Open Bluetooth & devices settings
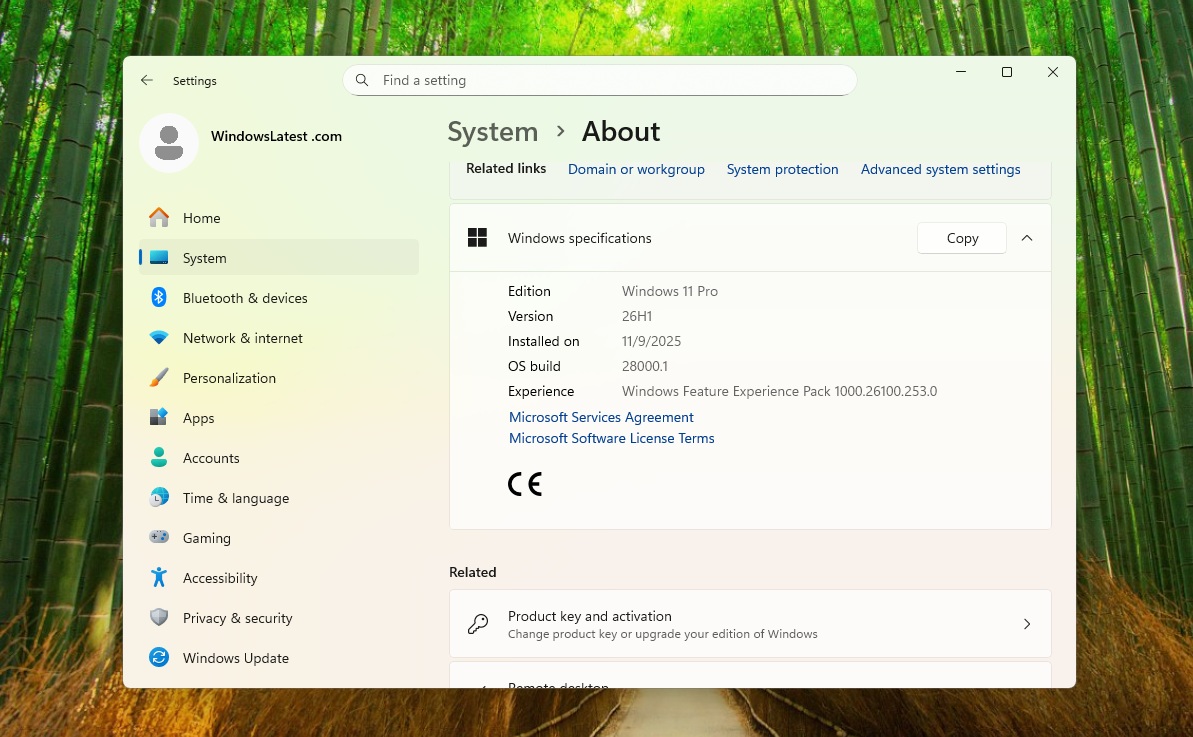 (x=159, y=297)
